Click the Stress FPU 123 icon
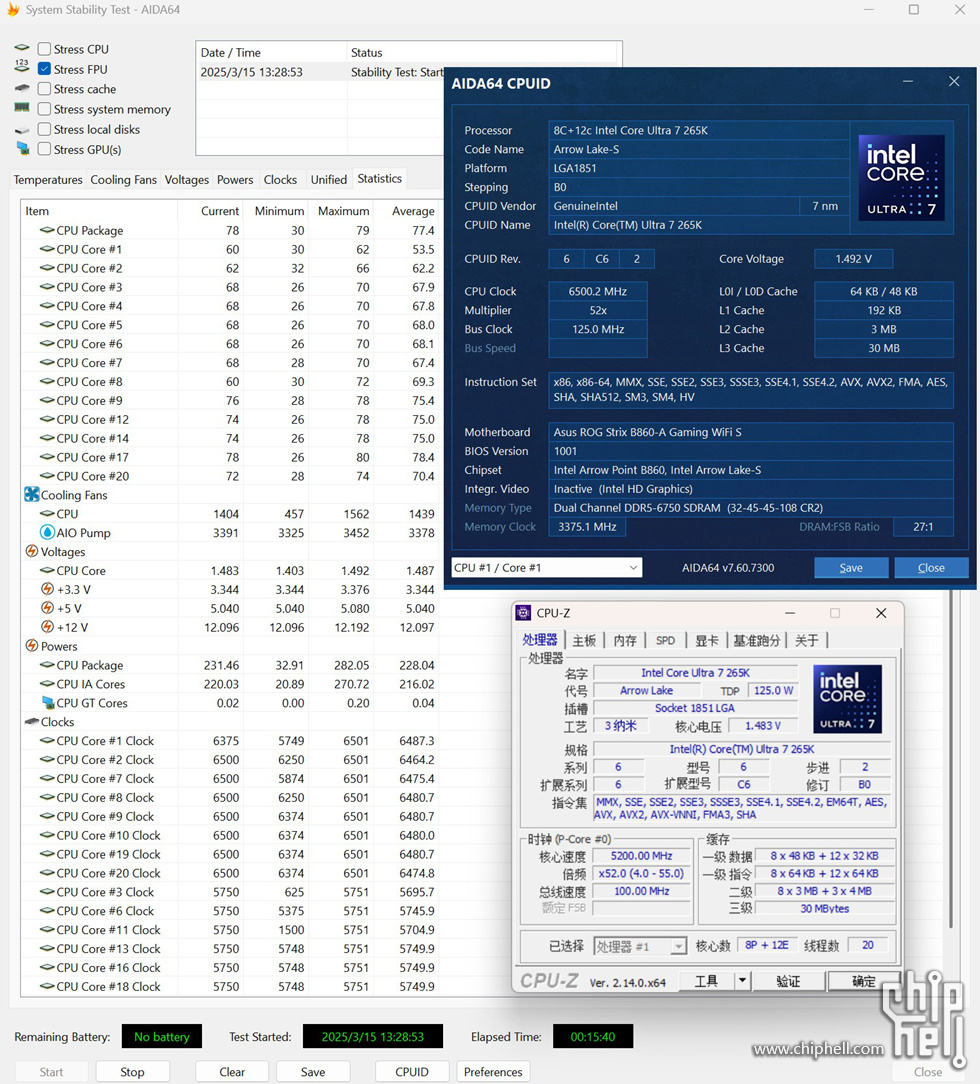This screenshot has width=980, height=1084. pyautogui.click(x=22, y=66)
